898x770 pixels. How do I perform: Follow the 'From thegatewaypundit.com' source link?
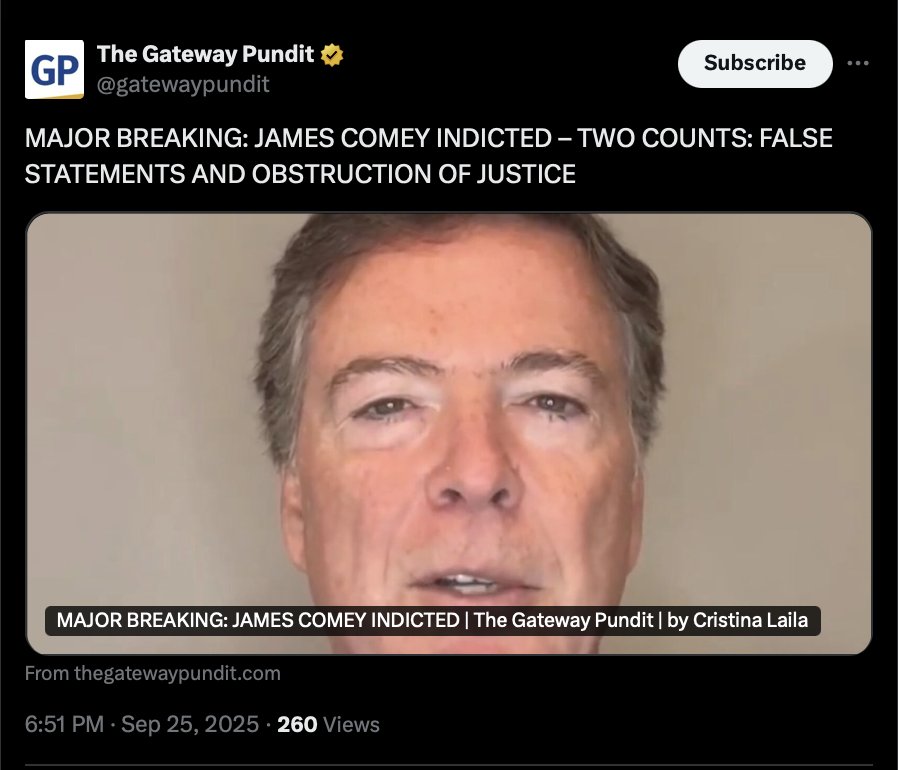pos(153,673)
